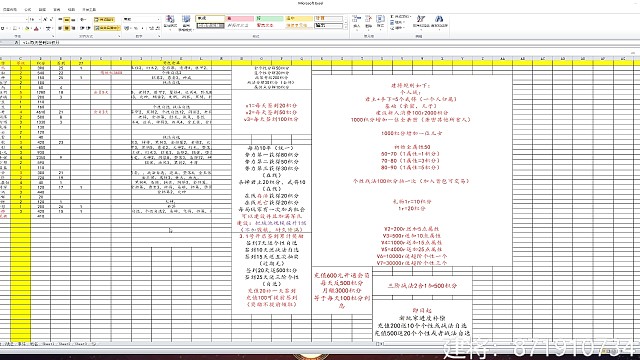Apply the Normal (常规) cell style
Image resolution: width=640 pixels, height=360 pixels.
coord(210,19)
